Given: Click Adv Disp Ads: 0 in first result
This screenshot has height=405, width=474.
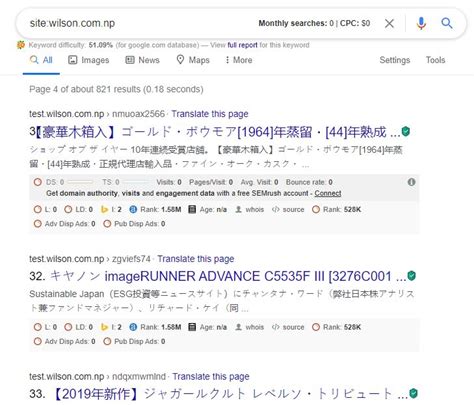Looking at the screenshot, I should tap(65, 224).
